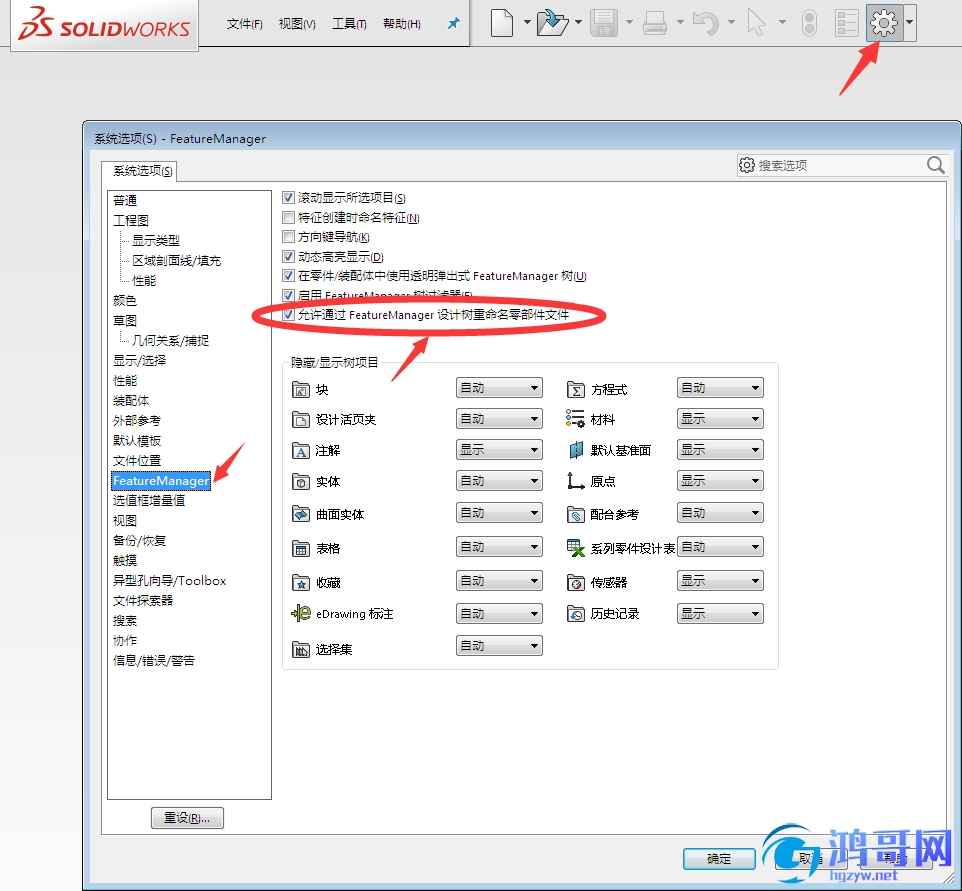
Task: Open the 视图(V) menu
Action: pos(297,24)
